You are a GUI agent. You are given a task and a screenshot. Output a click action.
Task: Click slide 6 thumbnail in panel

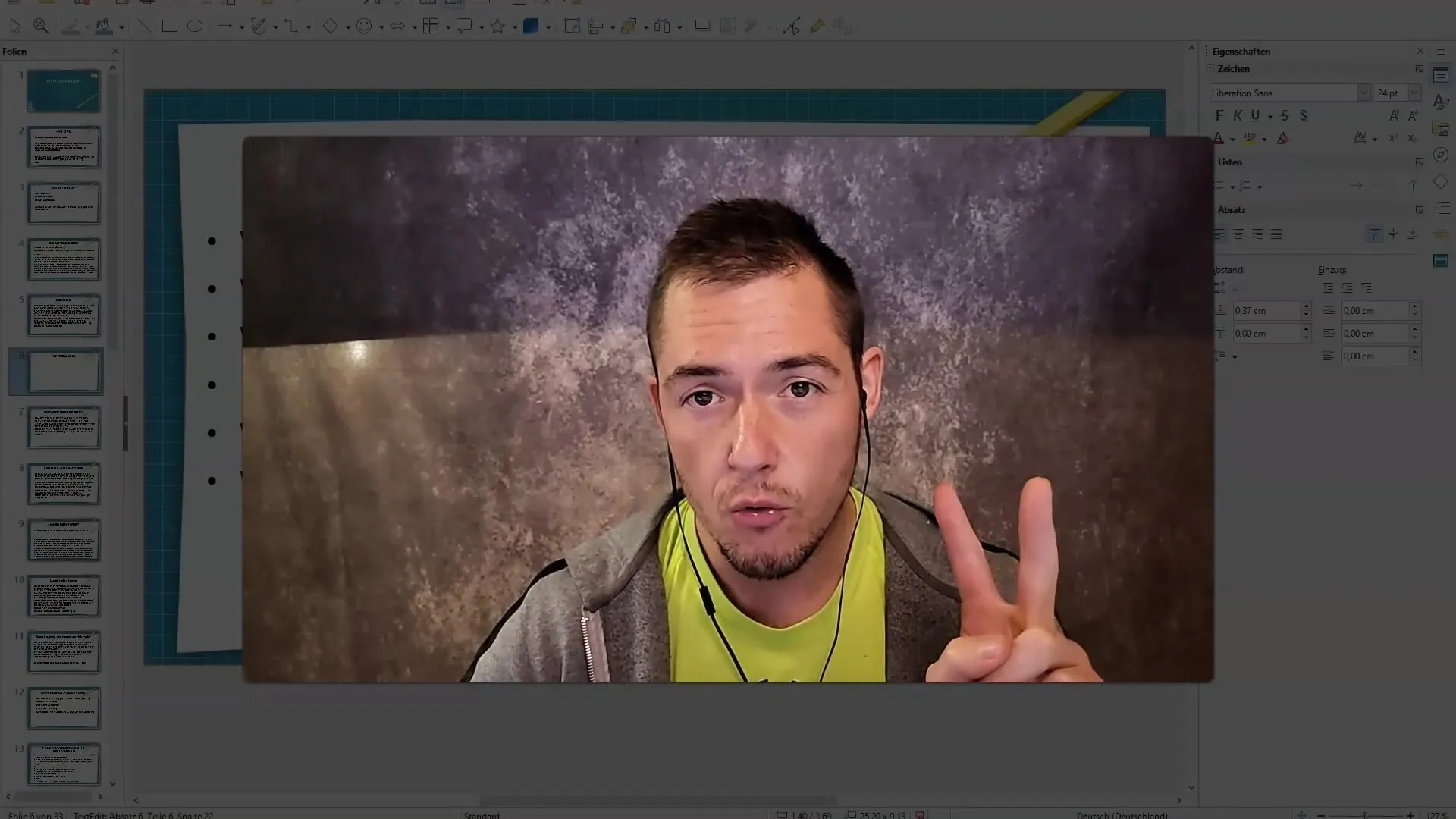tap(62, 370)
